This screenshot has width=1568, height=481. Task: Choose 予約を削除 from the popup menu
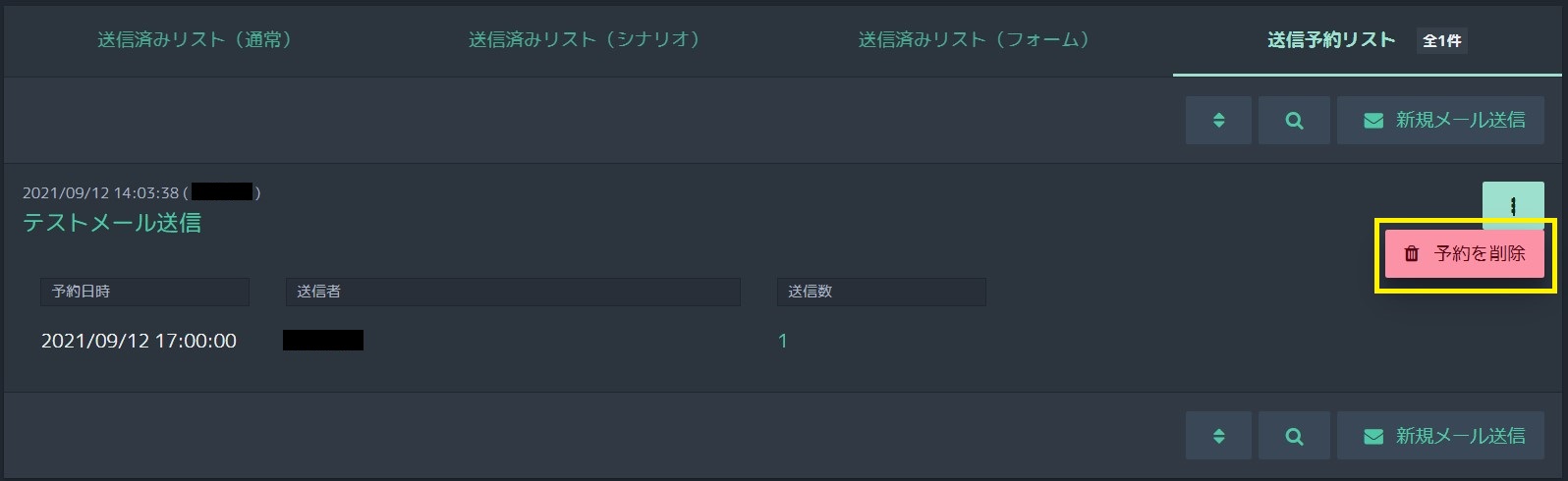point(1465,254)
